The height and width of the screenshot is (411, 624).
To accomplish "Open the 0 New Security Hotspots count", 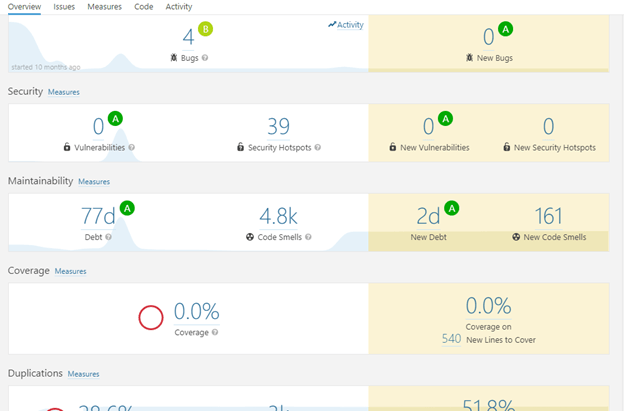I will 548,127.
